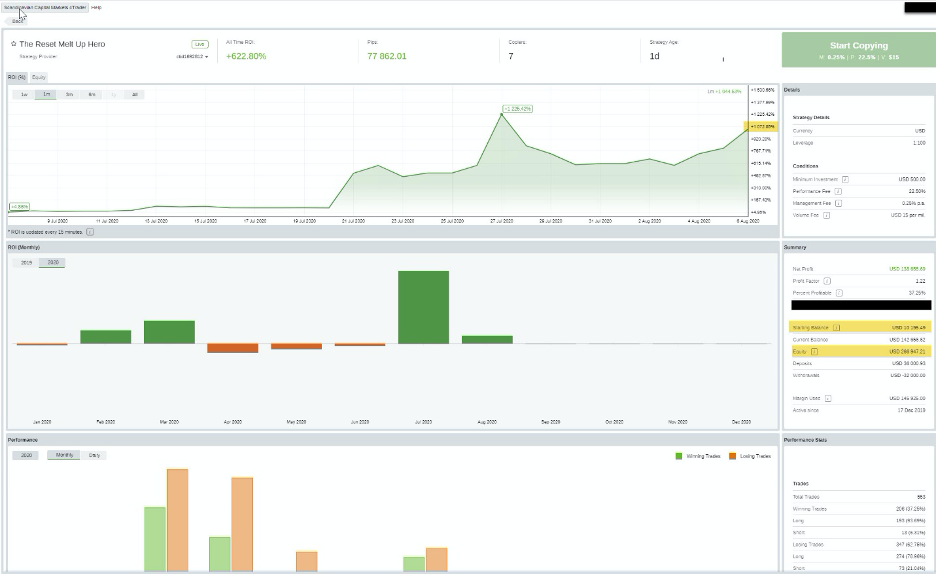
Task: Click info icon next to Profit Factor
Action: (826, 281)
